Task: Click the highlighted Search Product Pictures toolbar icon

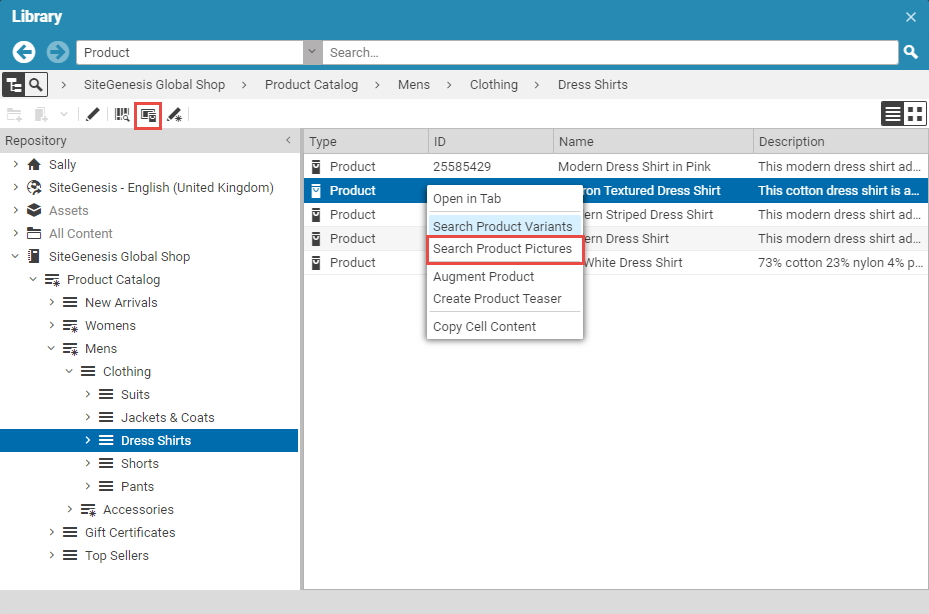Action: [x=147, y=115]
